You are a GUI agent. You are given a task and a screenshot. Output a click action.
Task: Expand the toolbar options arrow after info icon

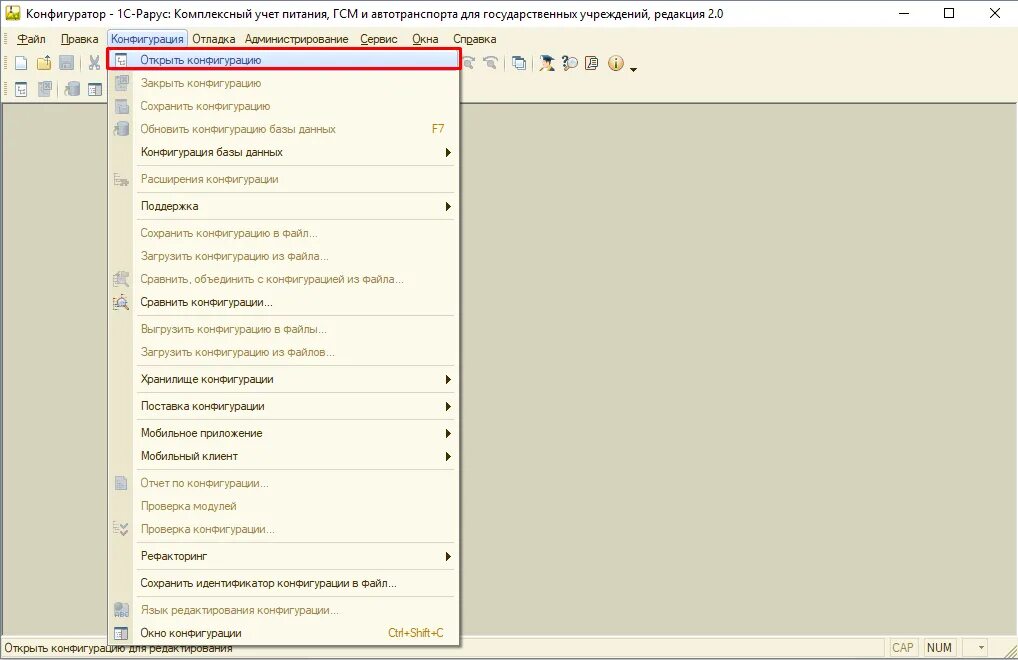[x=634, y=69]
